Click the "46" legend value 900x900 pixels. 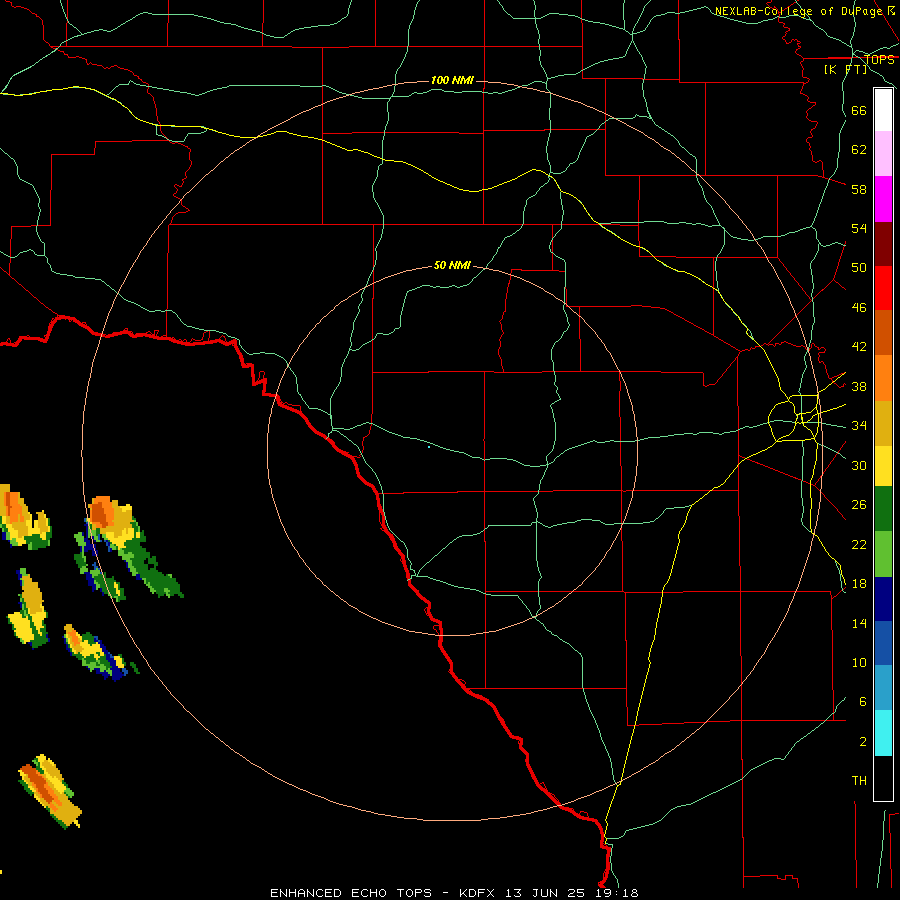859,308
